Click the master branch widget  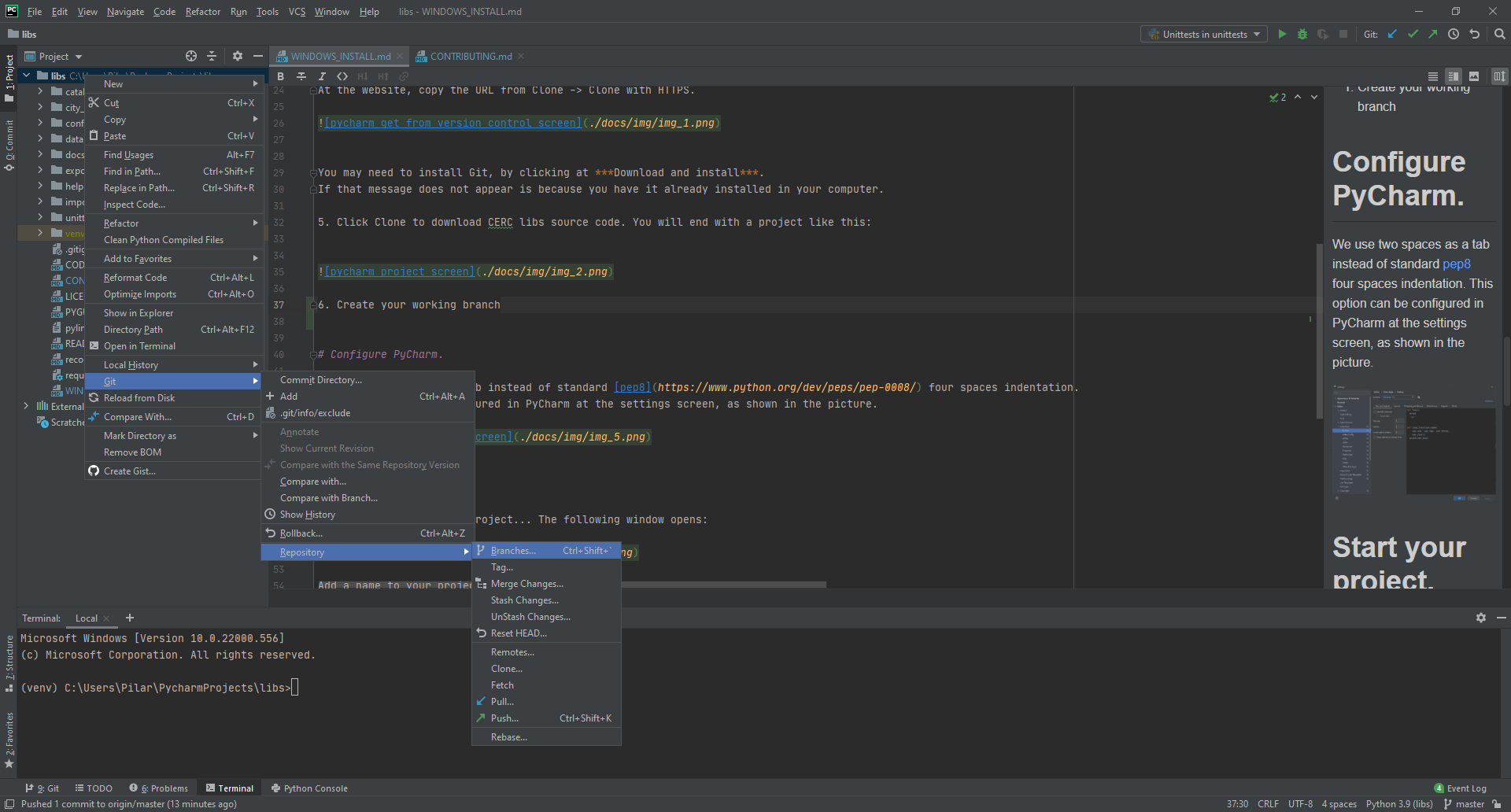pos(1464,803)
